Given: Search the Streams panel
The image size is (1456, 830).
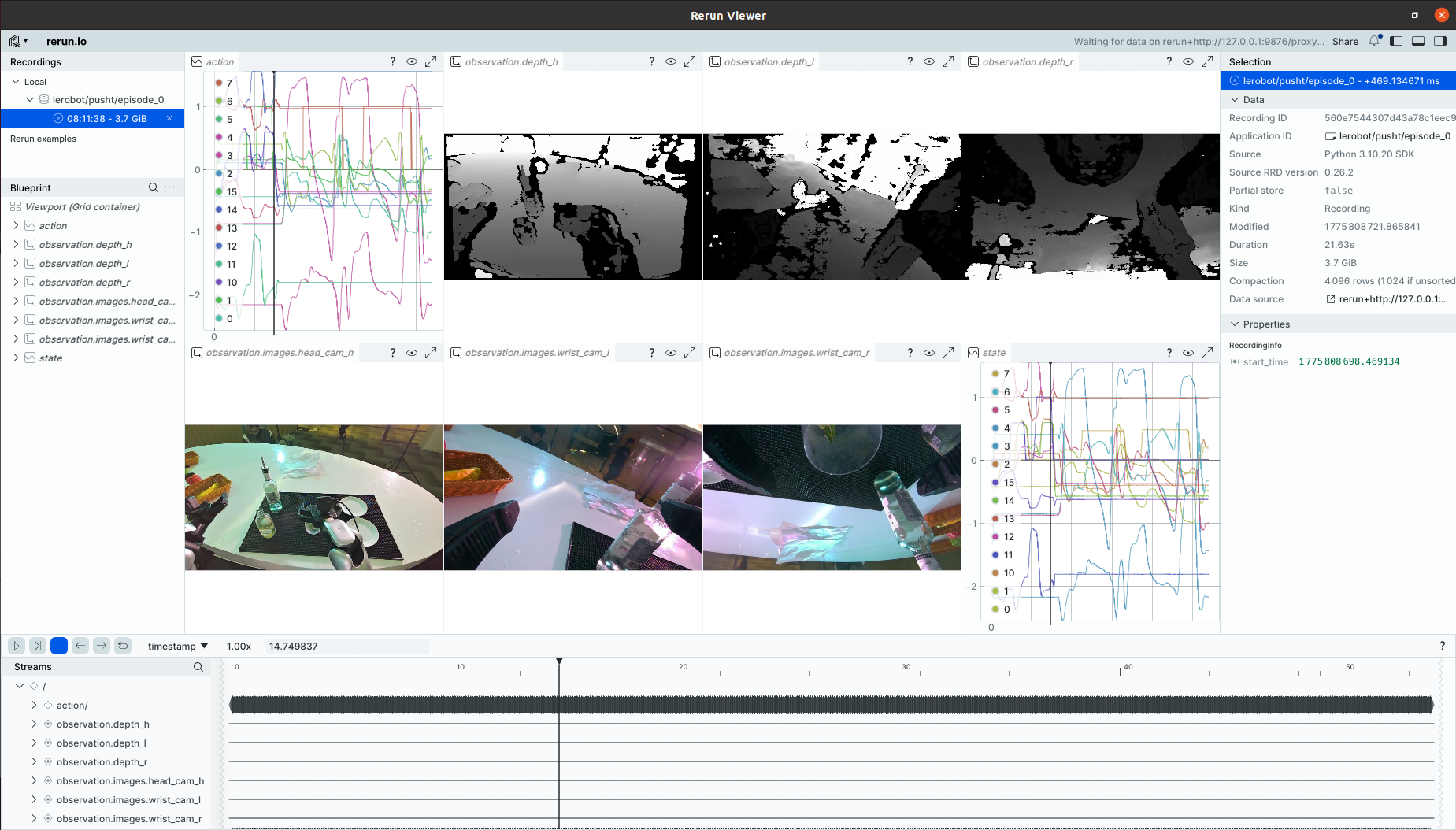Looking at the screenshot, I should [x=198, y=667].
